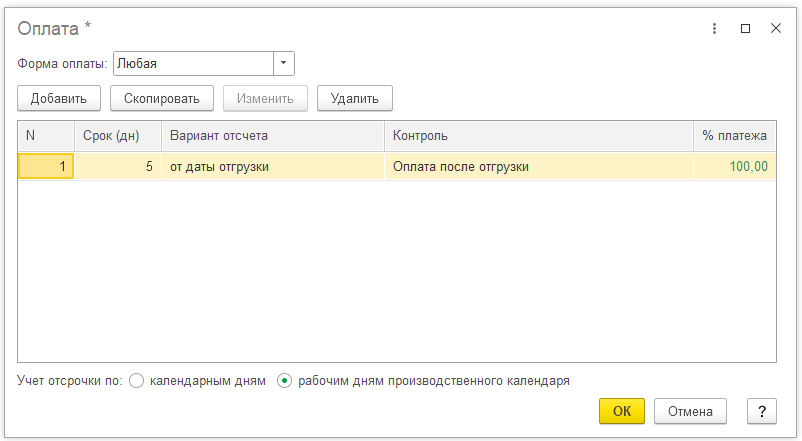Click the Изменить button
This screenshot has height=441, width=802.
tap(265, 98)
